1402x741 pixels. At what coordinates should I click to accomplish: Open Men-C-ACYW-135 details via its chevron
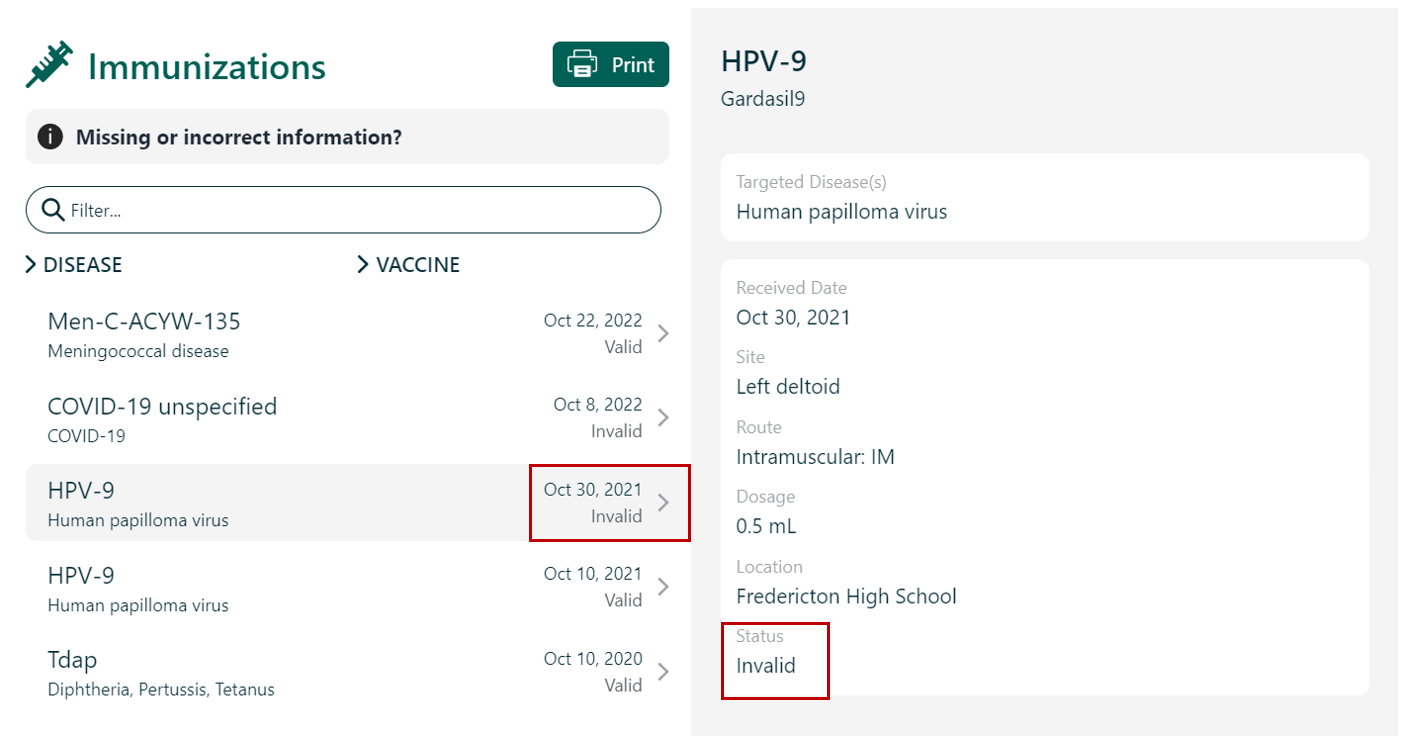[x=663, y=334]
